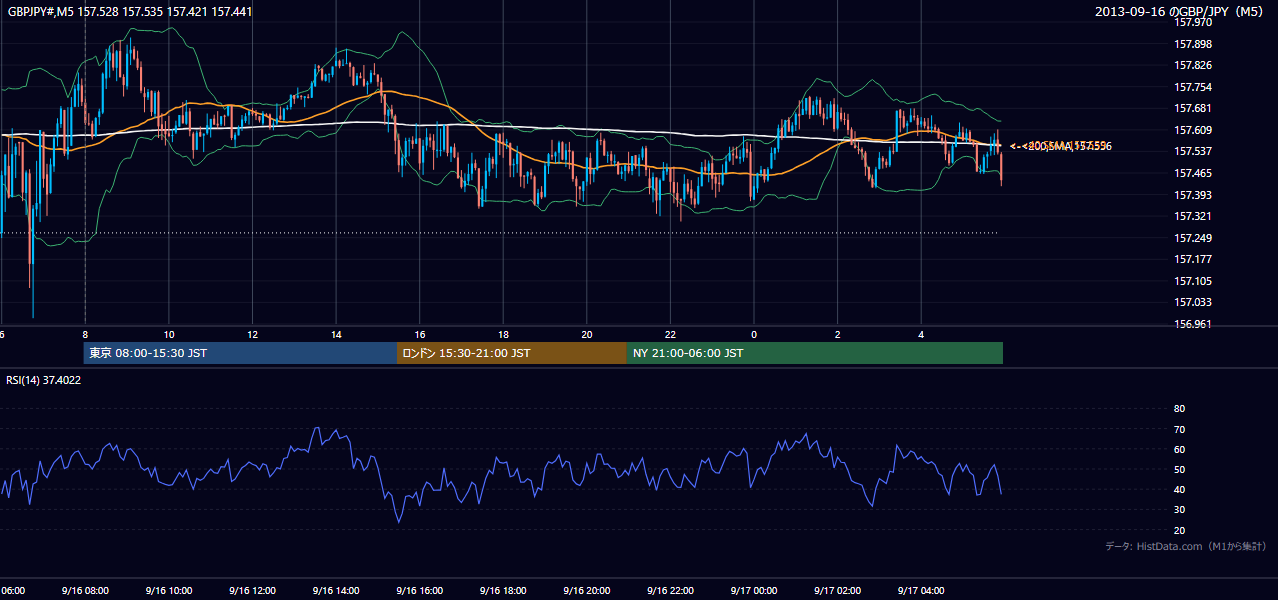
Task: Click the 9/17 00:00 bottom date label
Action: [x=754, y=590]
